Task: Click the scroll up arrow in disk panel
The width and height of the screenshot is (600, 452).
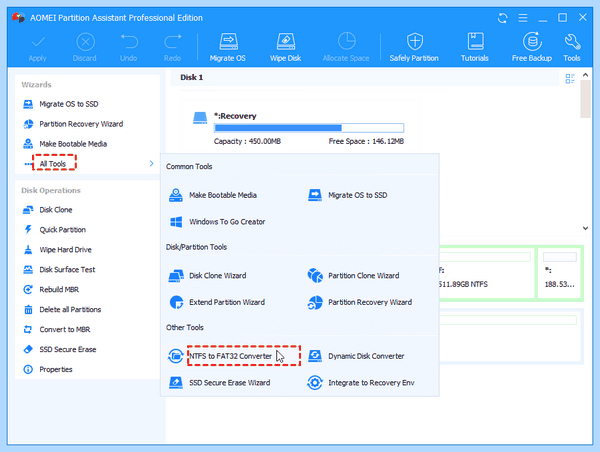Action: [585, 75]
